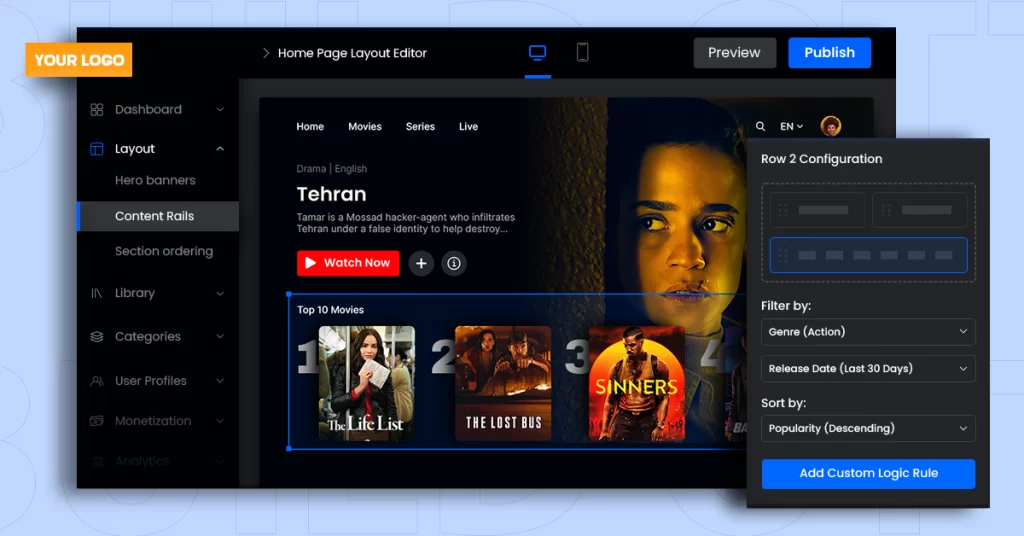The width and height of the screenshot is (1024, 536).
Task: Collapse the Layout menu chevron
Action: [220, 149]
